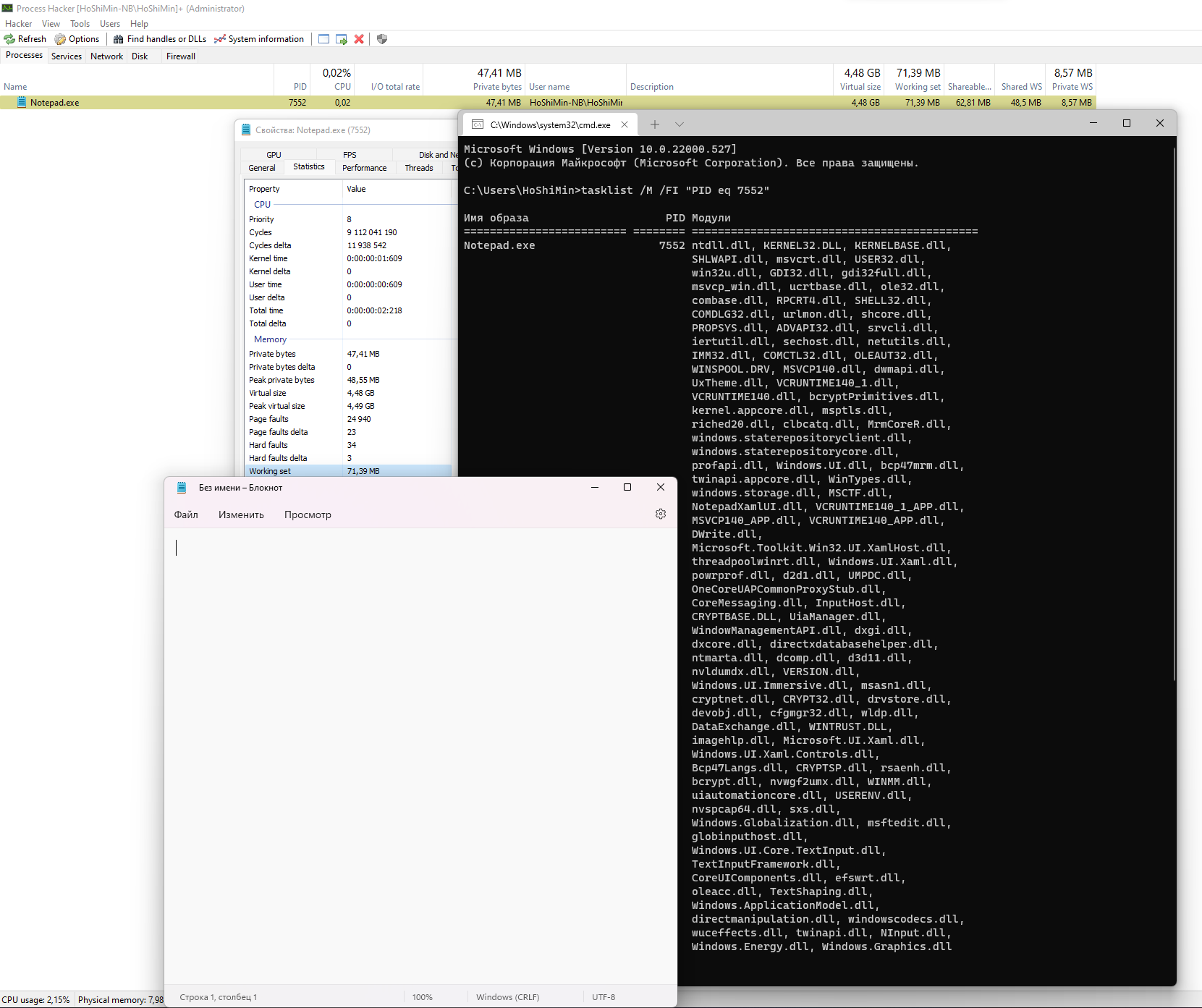Open new tab in terminal window
This screenshot has height=1008, width=1202.
(x=655, y=124)
